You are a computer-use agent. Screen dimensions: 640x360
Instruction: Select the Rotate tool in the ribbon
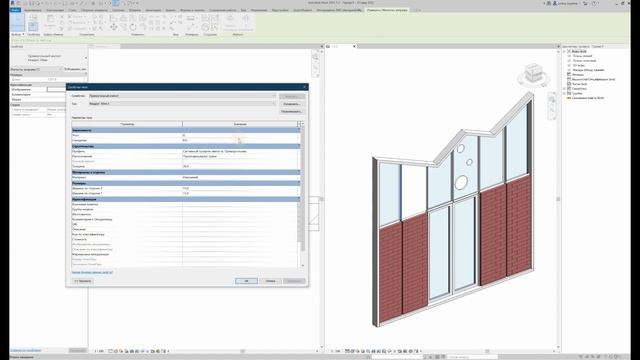[133, 27]
